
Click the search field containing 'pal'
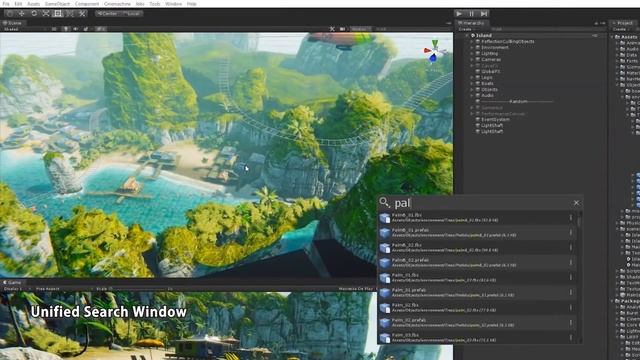pos(482,203)
